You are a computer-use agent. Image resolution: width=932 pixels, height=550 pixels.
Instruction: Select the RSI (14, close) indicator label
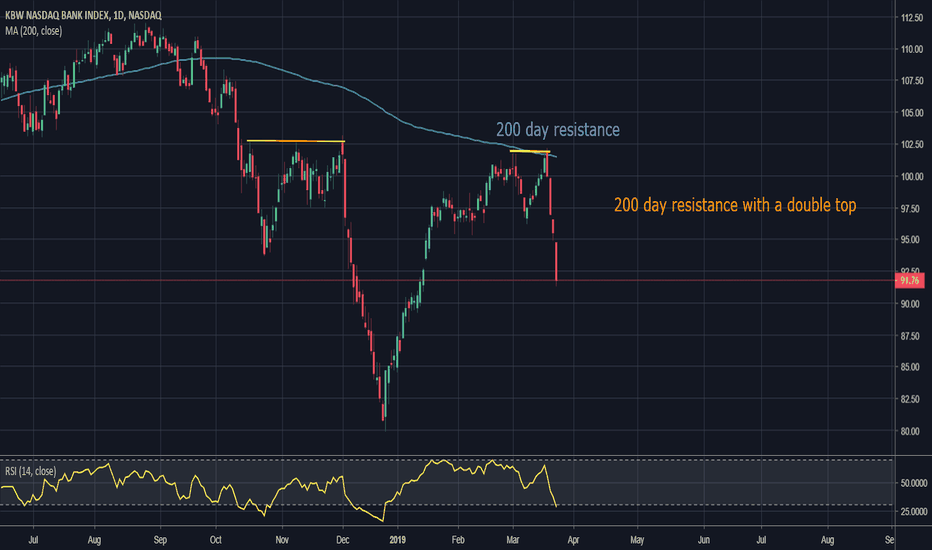(30, 471)
